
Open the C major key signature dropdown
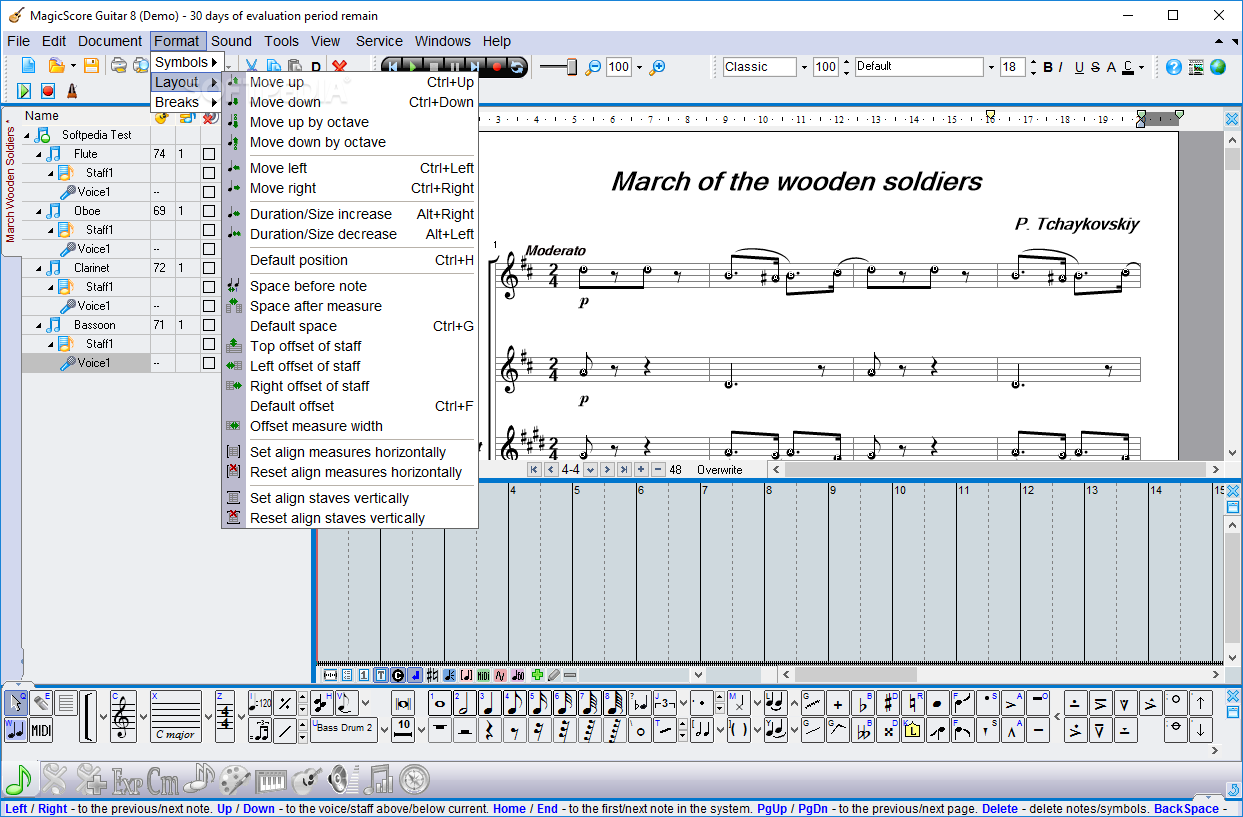208,716
